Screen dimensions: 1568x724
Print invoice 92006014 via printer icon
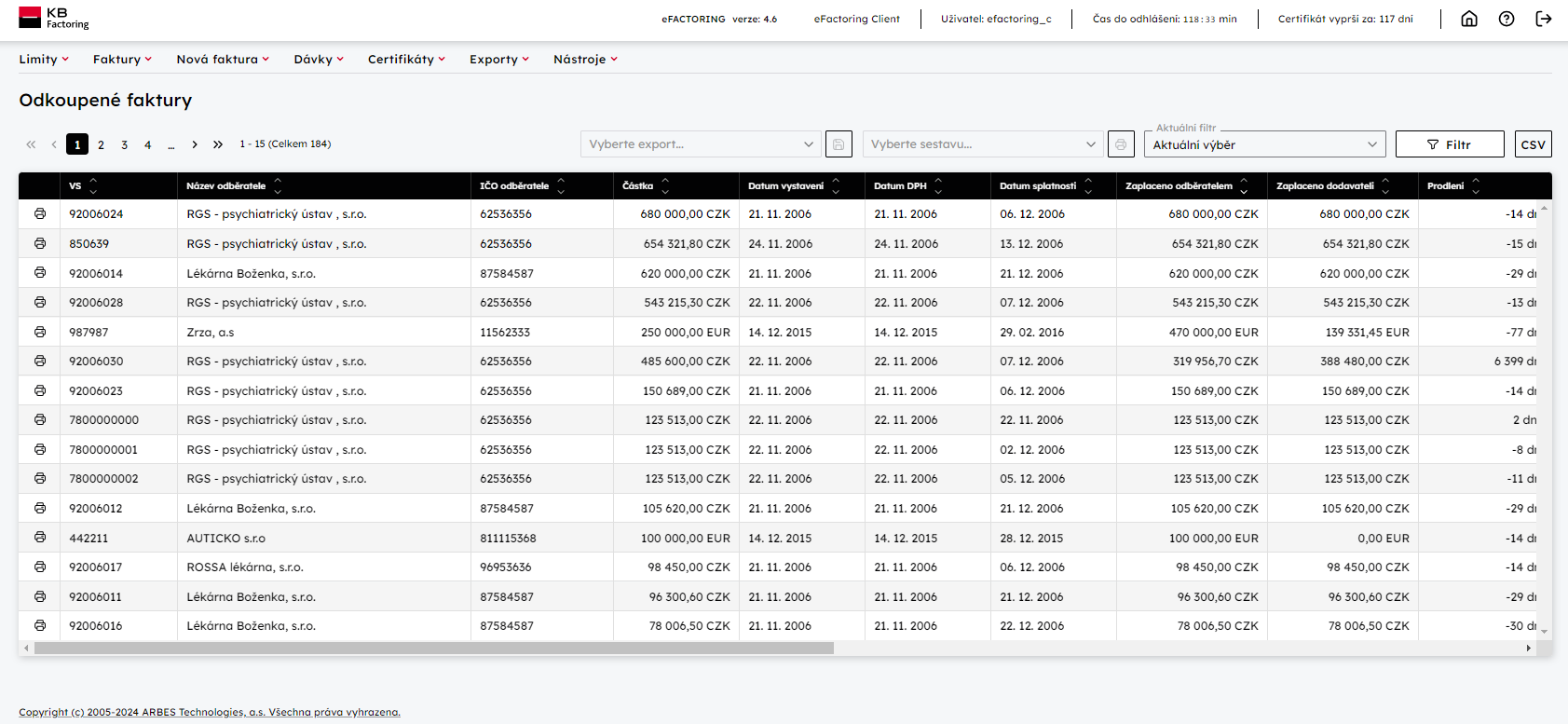(40, 273)
